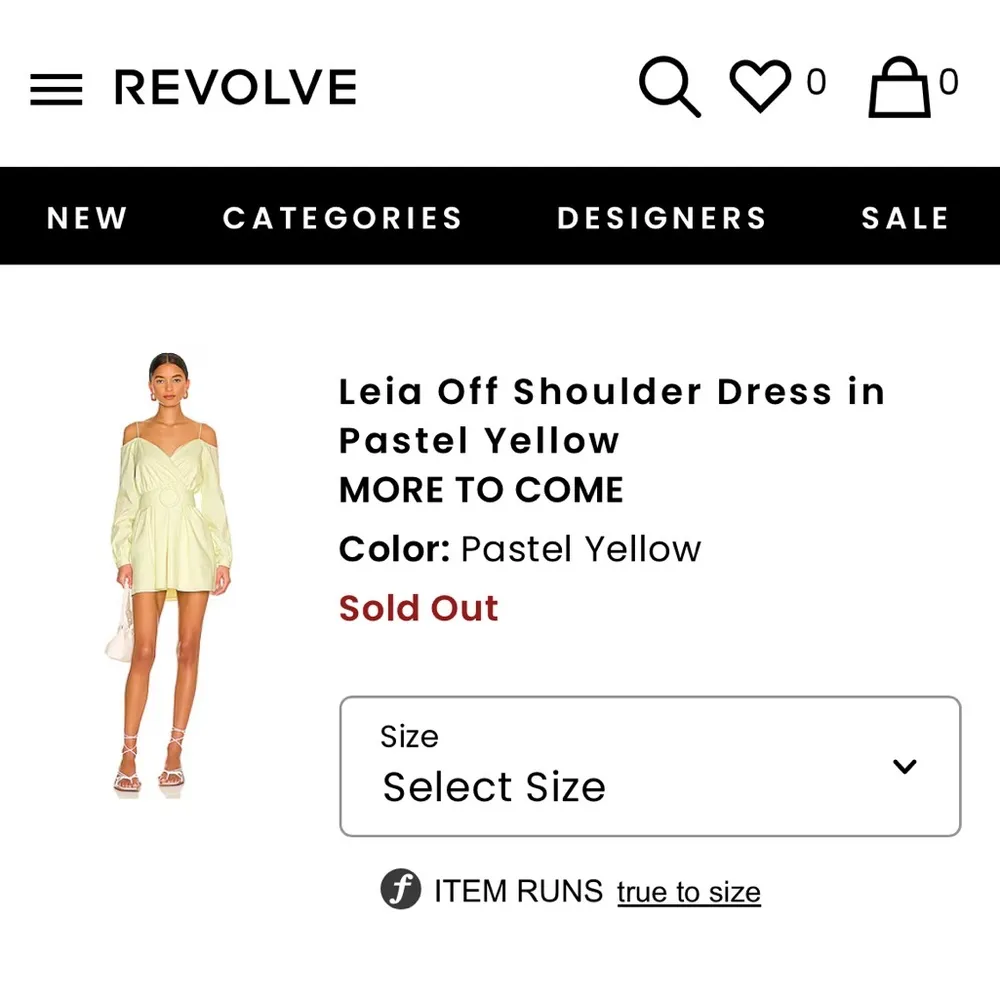Click the Sold Out status label
The height and width of the screenshot is (1000, 1000).
tap(418, 608)
